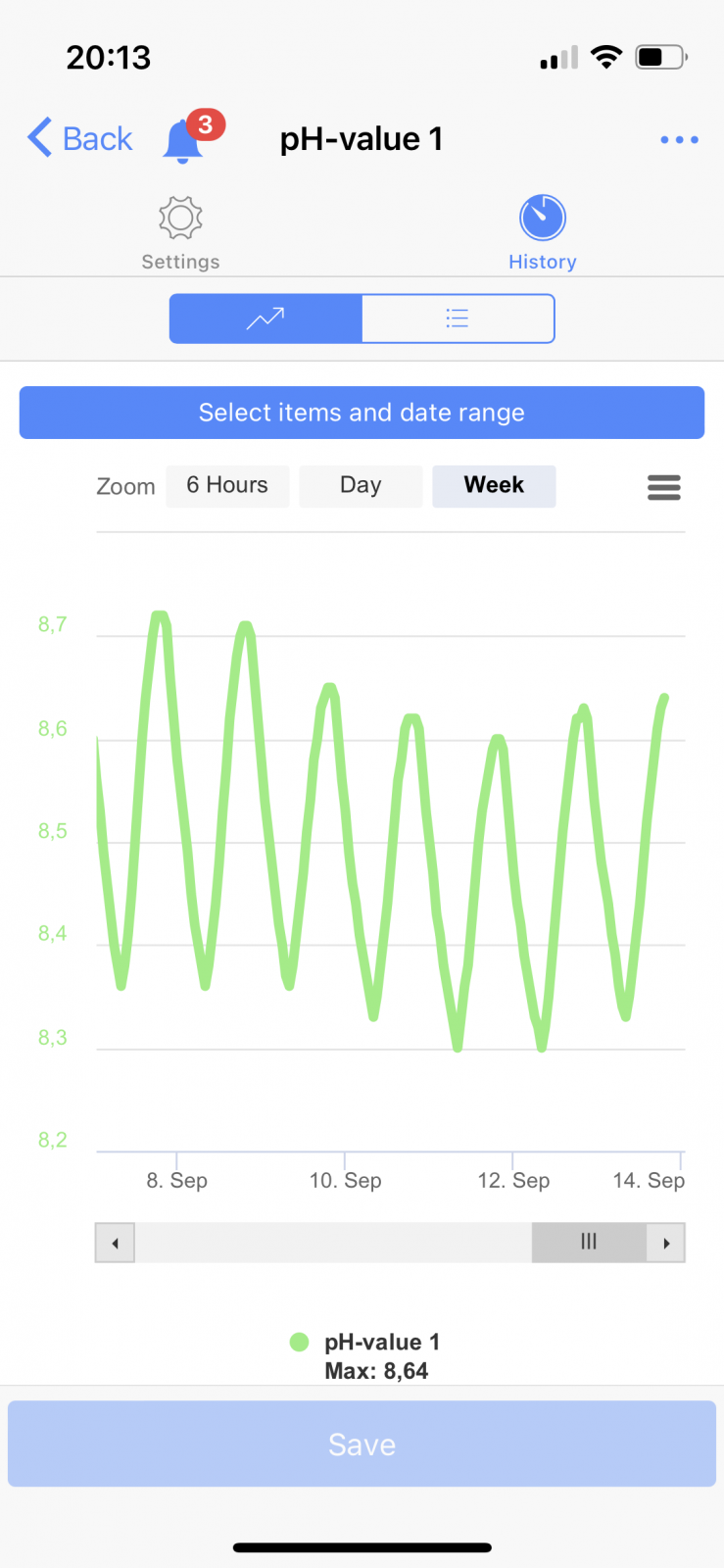724x1568 pixels.
Task: Click the scrollbar right arrow
Action: pyautogui.click(x=666, y=1243)
